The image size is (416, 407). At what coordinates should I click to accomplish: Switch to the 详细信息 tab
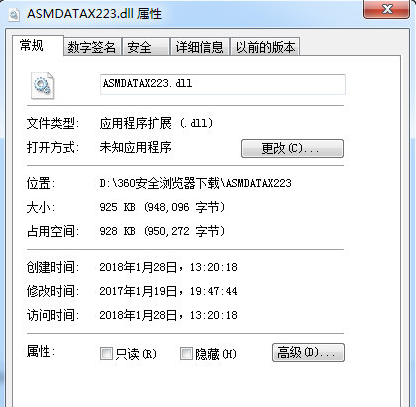coord(200,47)
